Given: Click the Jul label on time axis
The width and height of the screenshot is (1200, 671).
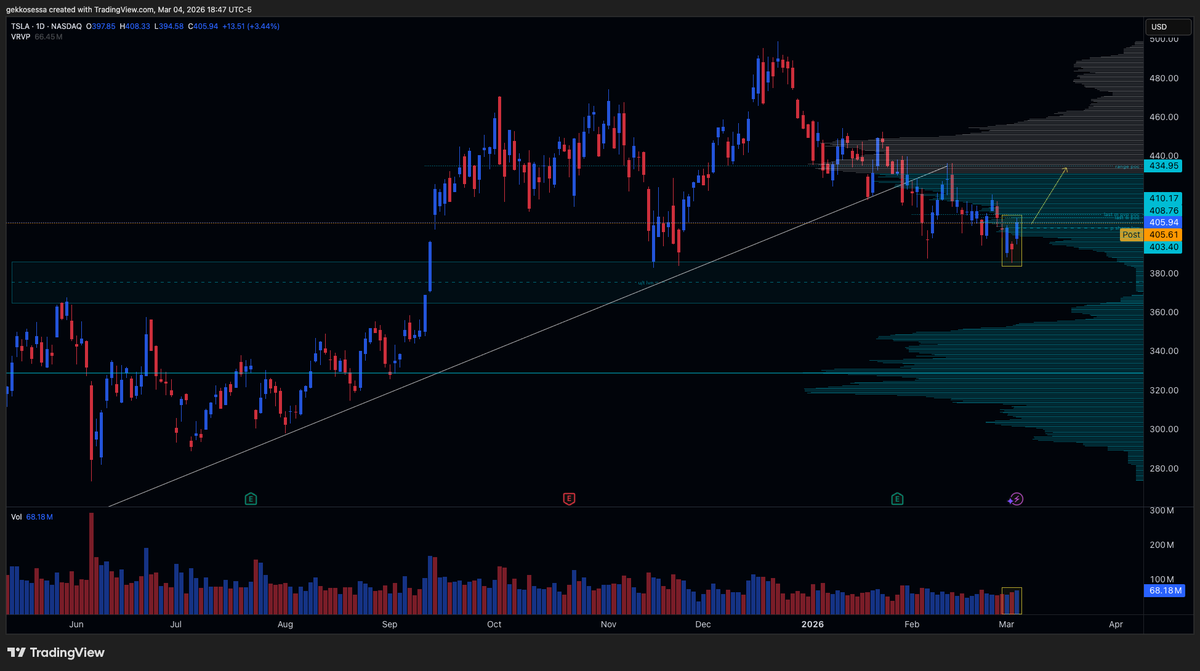Looking at the screenshot, I should click(176, 624).
